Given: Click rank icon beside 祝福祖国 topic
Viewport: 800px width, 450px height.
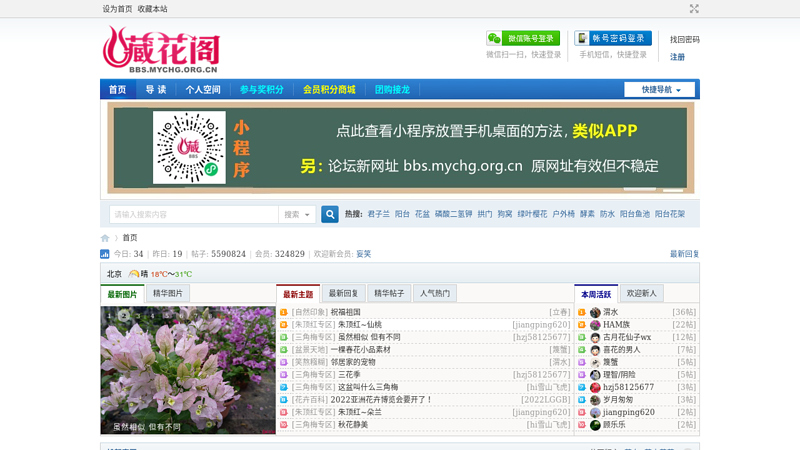Looking at the screenshot, I should coord(284,312).
